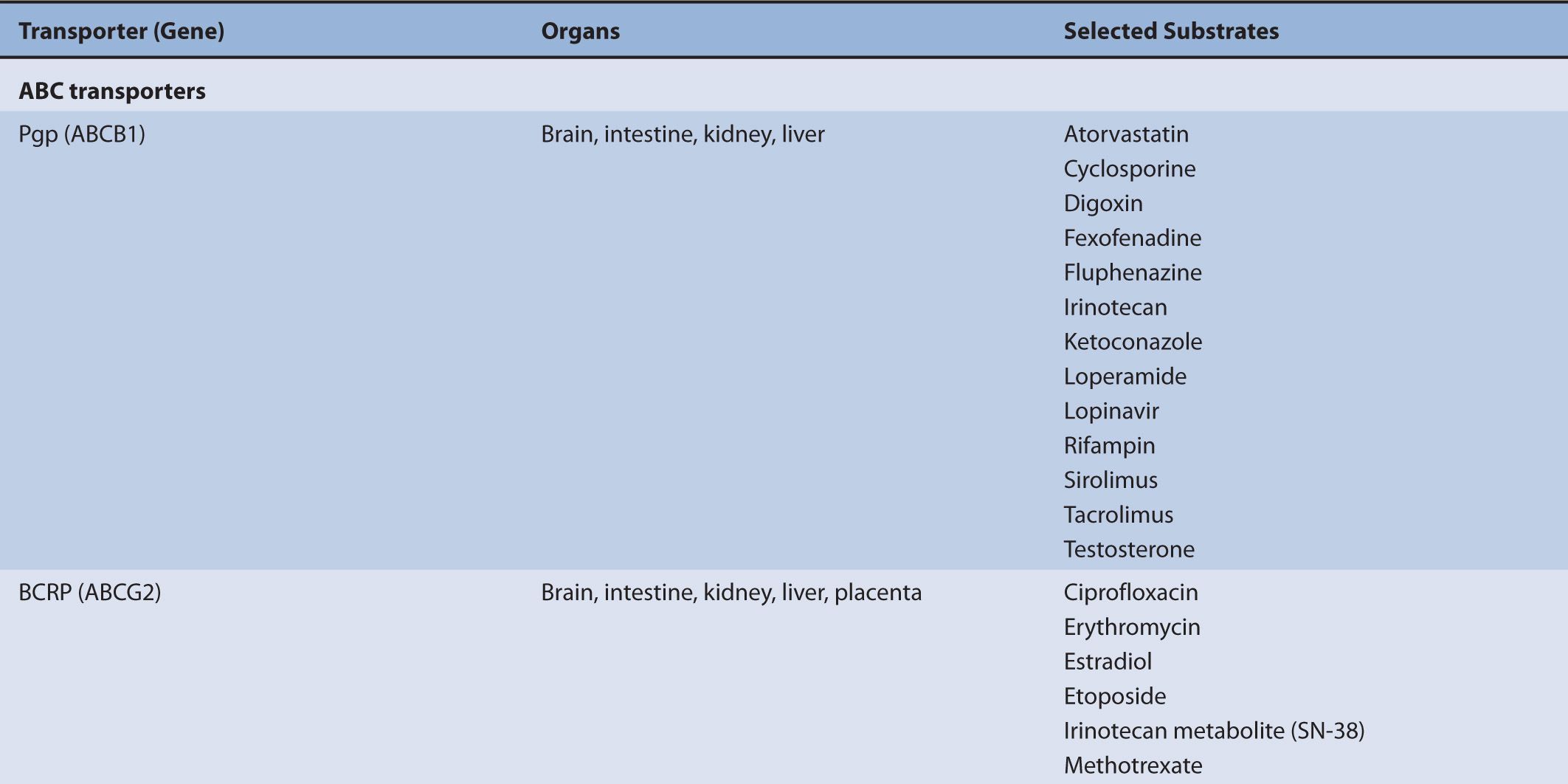Screen dimensions: 1568x784
Task: Click the "Selected Substrates" column header
Action: tap(1171, 31)
